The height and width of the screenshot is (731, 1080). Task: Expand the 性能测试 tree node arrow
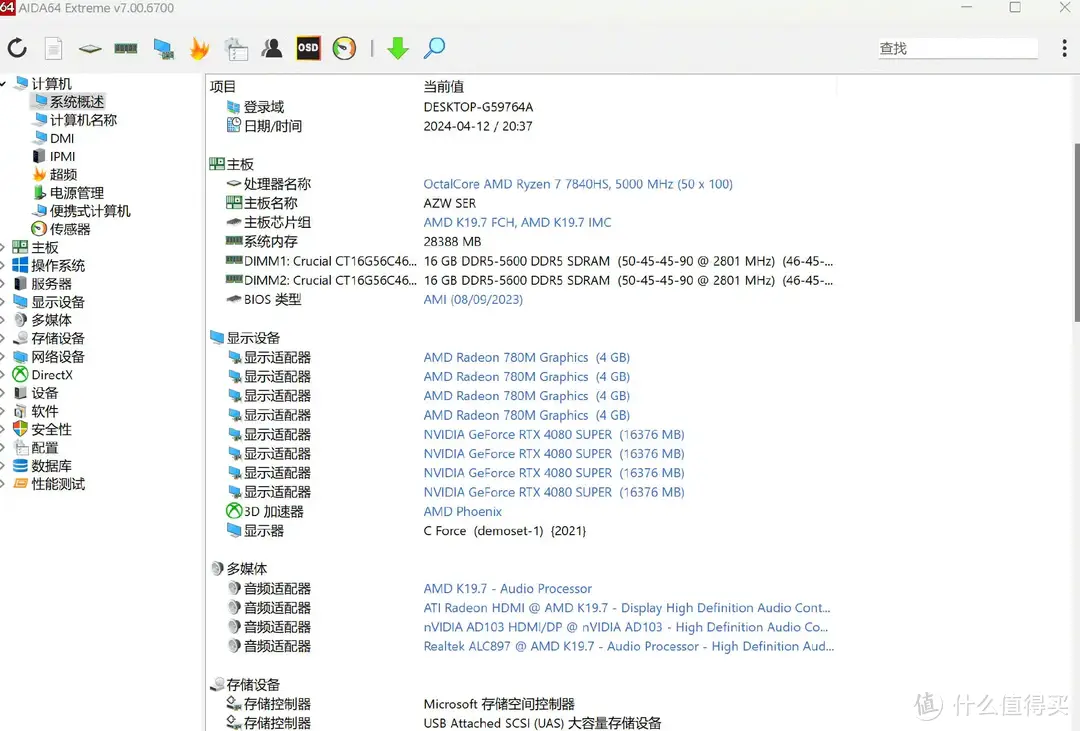click(3, 484)
